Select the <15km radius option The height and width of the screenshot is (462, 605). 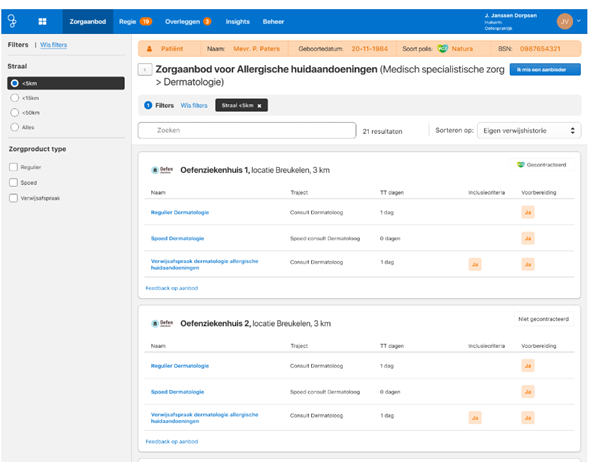point(14,98)
